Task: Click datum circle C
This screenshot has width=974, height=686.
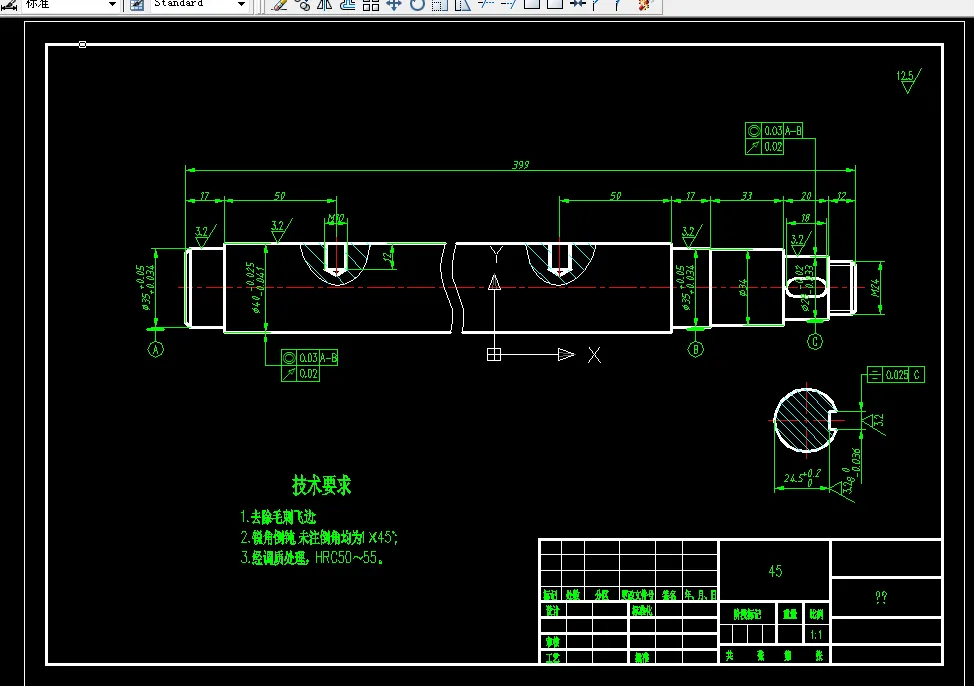Action: click(815, 342)
